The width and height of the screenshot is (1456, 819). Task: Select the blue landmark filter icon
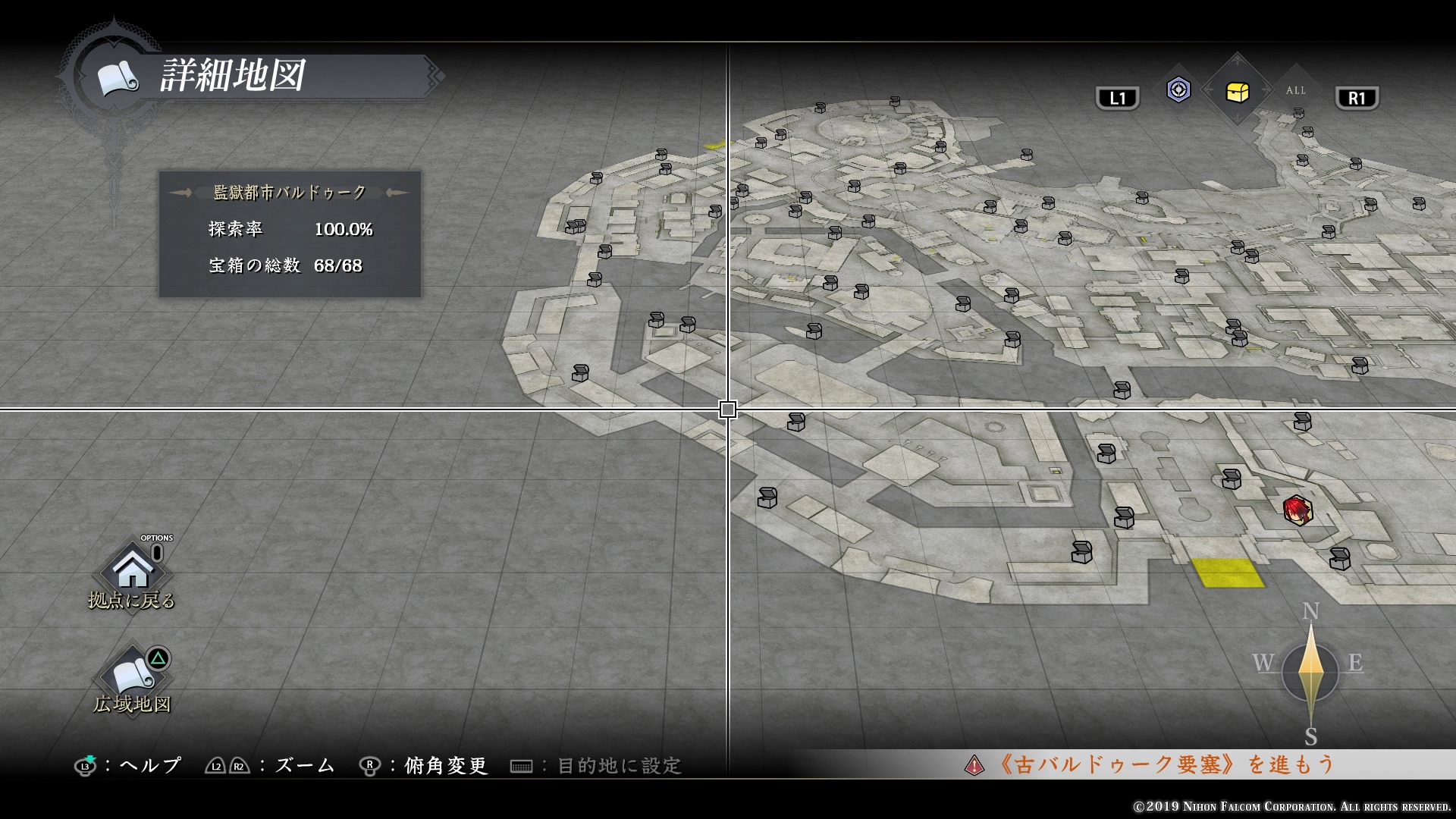tap(1178, 90)
